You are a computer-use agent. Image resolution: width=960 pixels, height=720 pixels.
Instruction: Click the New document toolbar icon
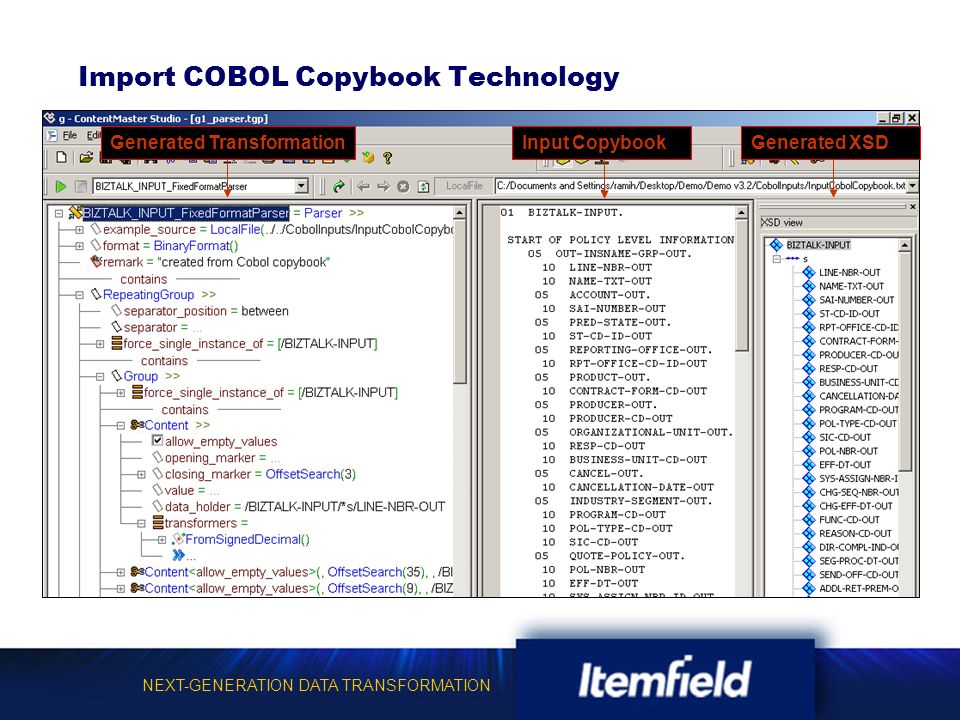(x=61, y=157)
